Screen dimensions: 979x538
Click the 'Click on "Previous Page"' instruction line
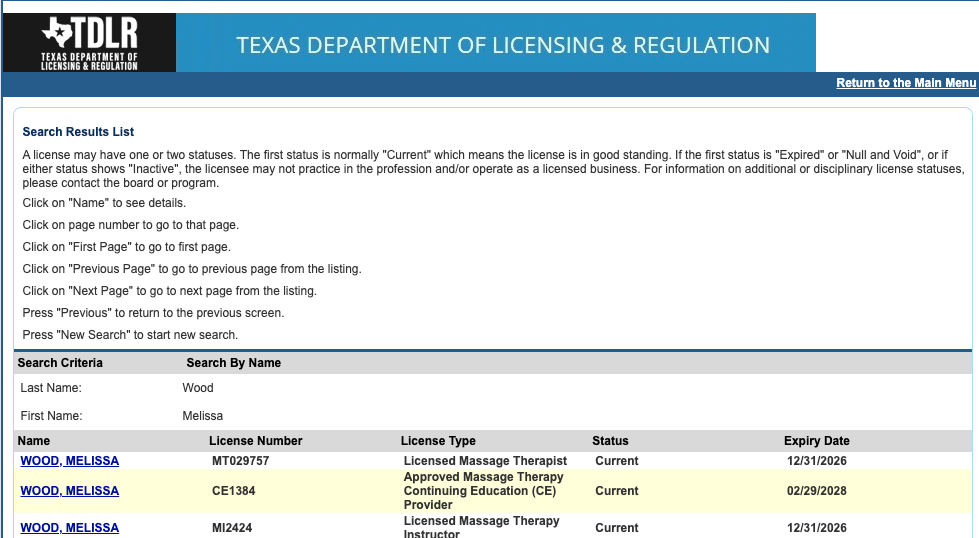coord(192,269)
